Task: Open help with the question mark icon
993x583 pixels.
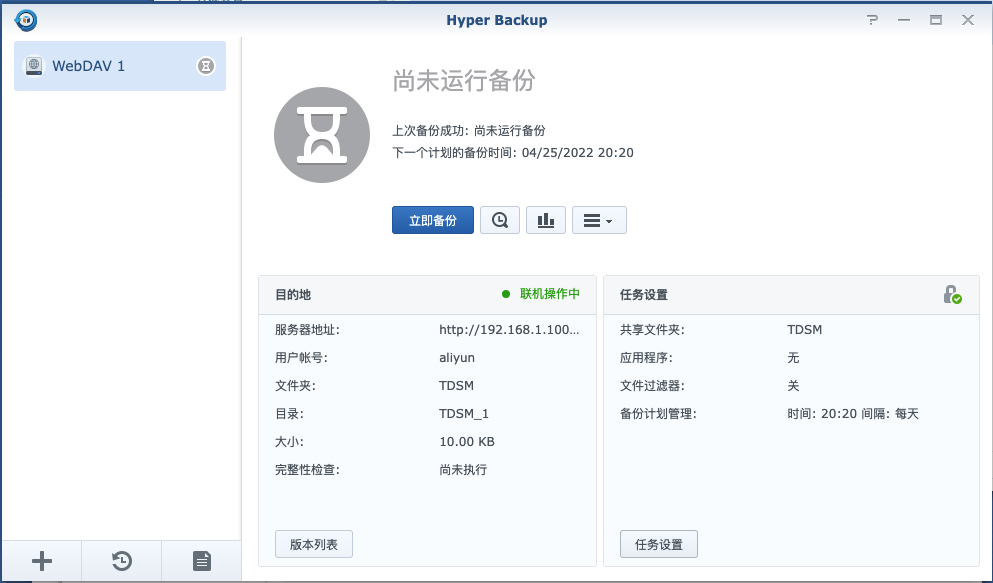Action: [x=873, y=20]
